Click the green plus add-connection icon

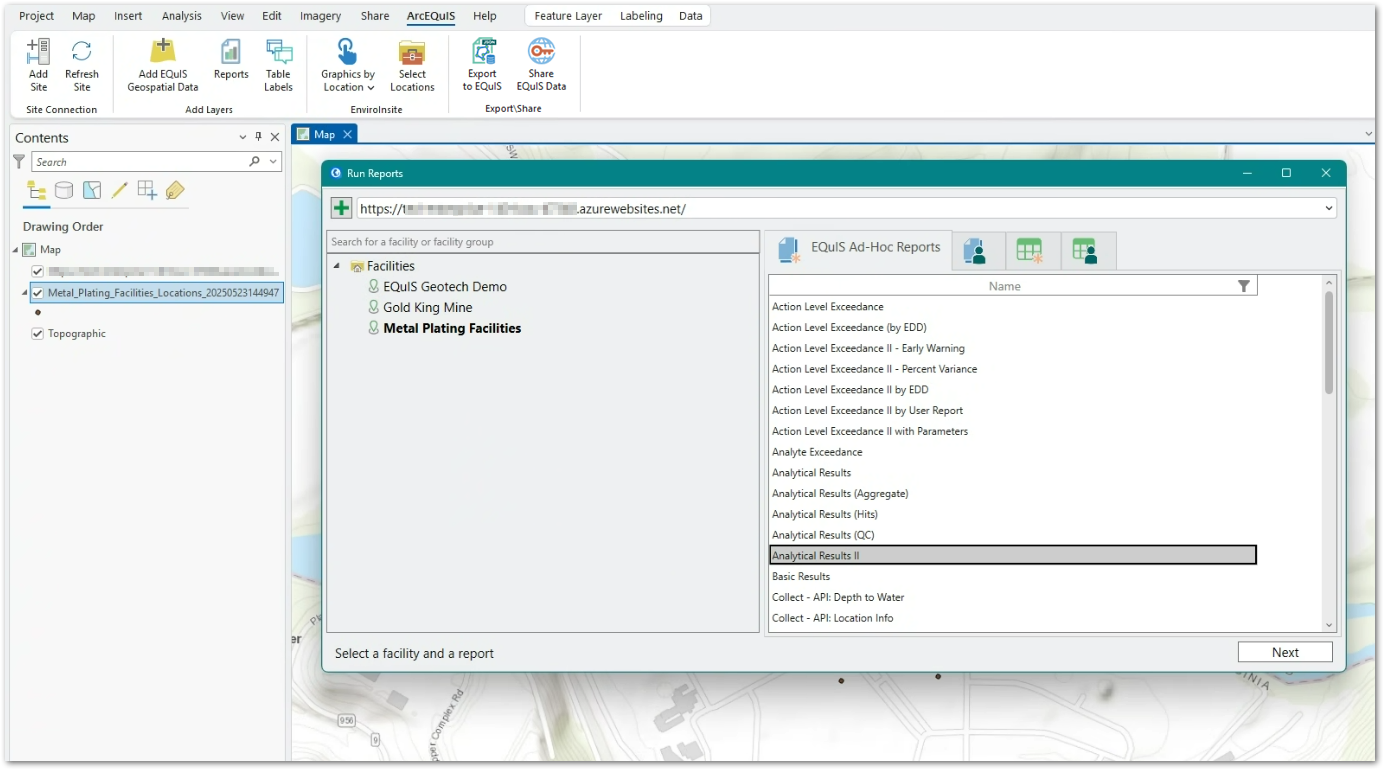(x=342, y=208)
